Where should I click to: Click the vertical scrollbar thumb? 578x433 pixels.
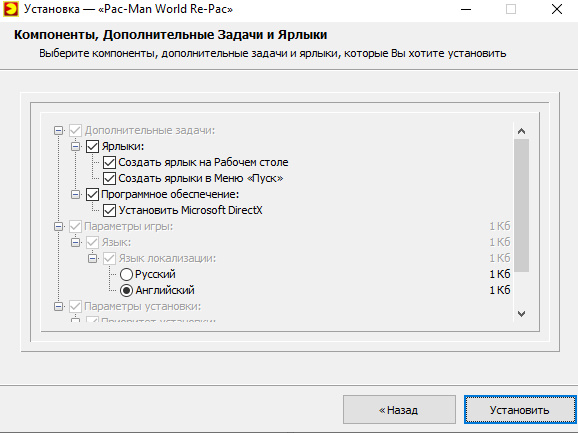pyautogui.click(x=521, y=205)
